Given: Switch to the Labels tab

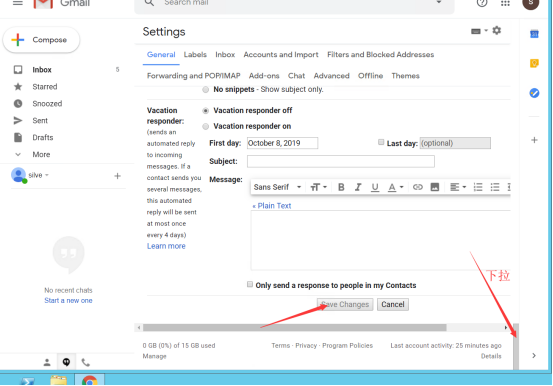Looking at the screenshot, I should (195, 54).
